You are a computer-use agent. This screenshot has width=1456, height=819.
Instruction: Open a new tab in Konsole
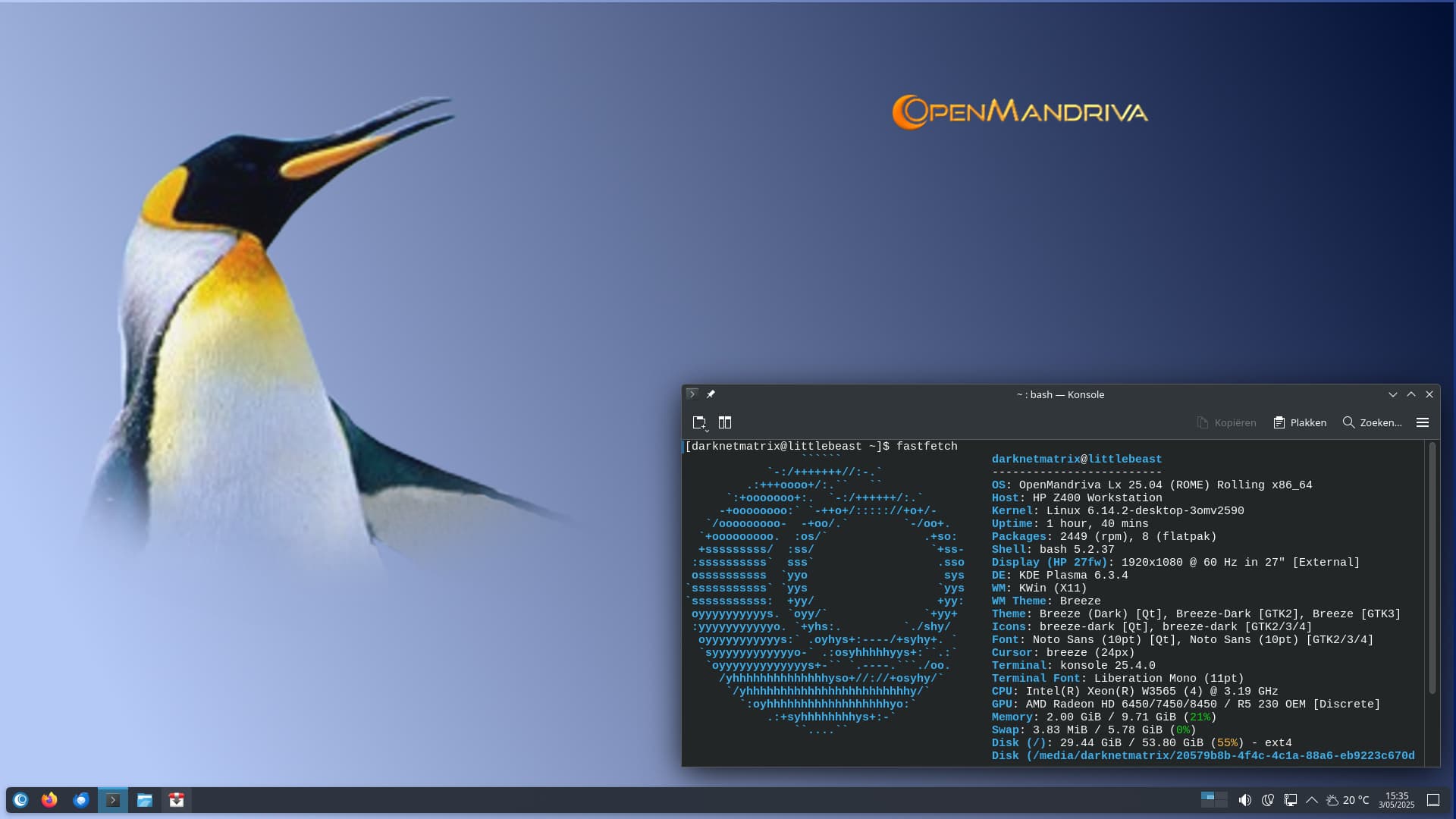[700, 422]
